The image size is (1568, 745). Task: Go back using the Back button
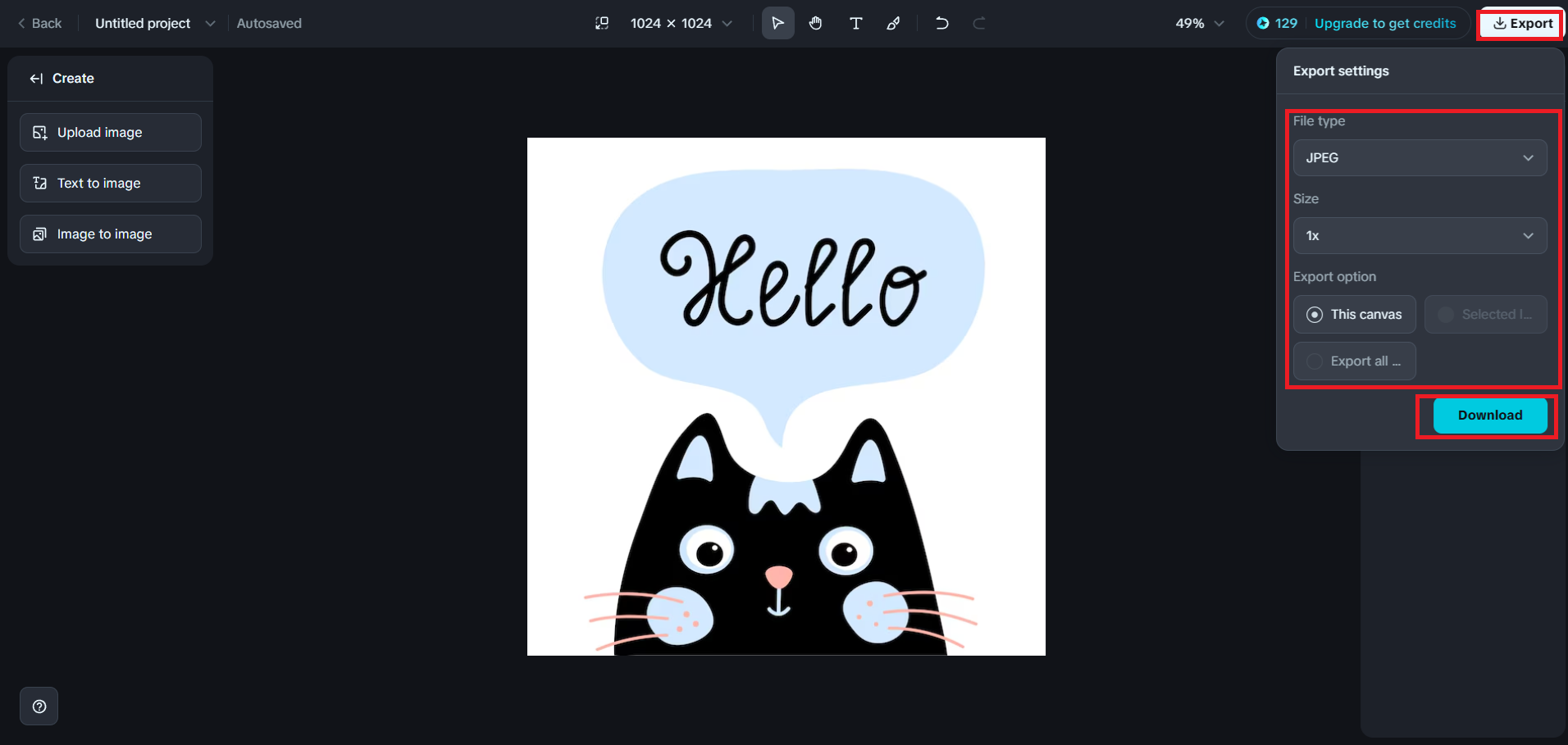pos(39,23)
